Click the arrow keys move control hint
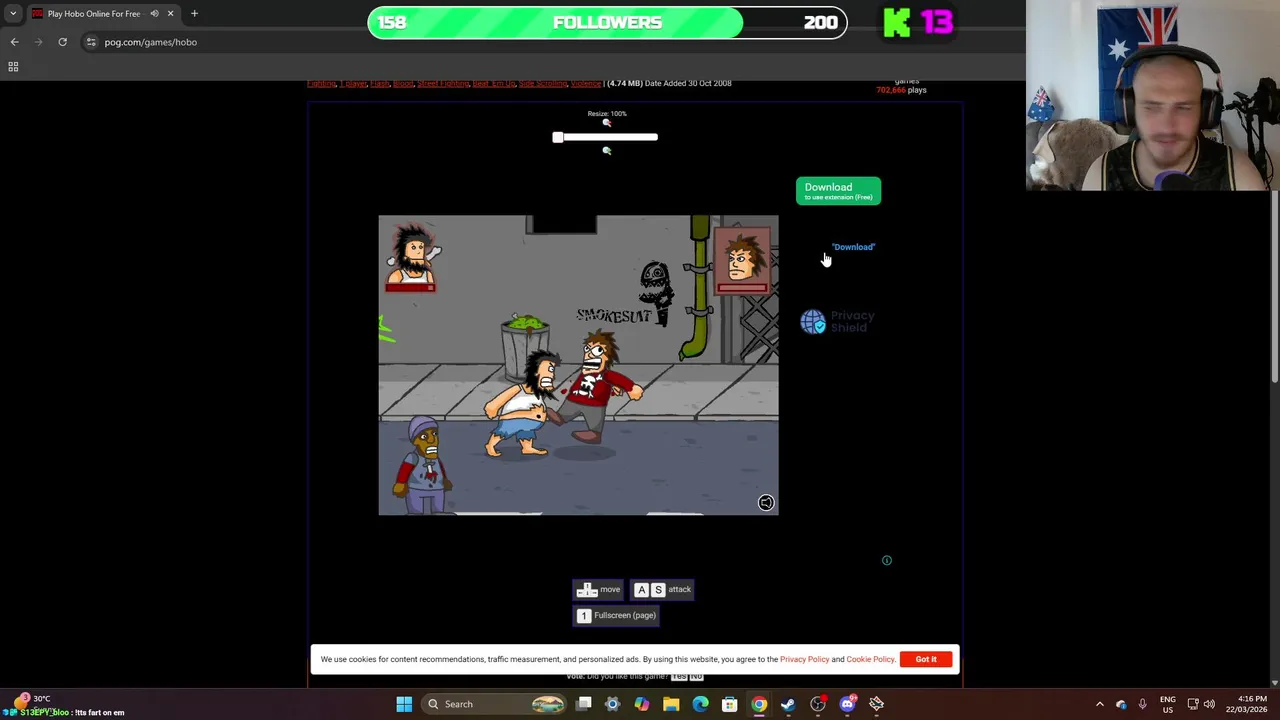Image resolution: width=1280 pixels, height=720 pixels. pos(598,590)
